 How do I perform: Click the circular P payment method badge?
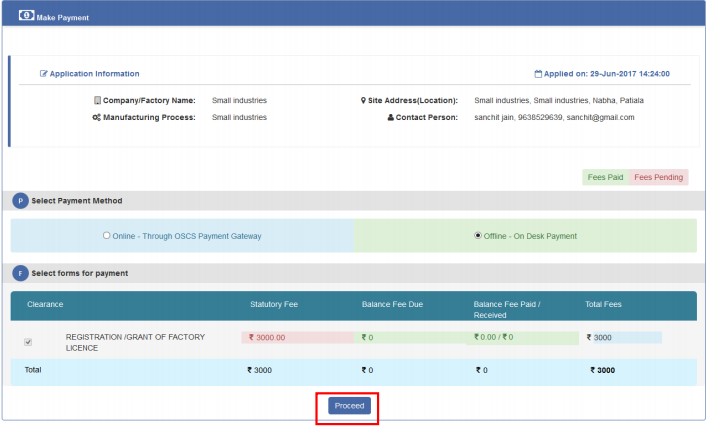point(20,201)
